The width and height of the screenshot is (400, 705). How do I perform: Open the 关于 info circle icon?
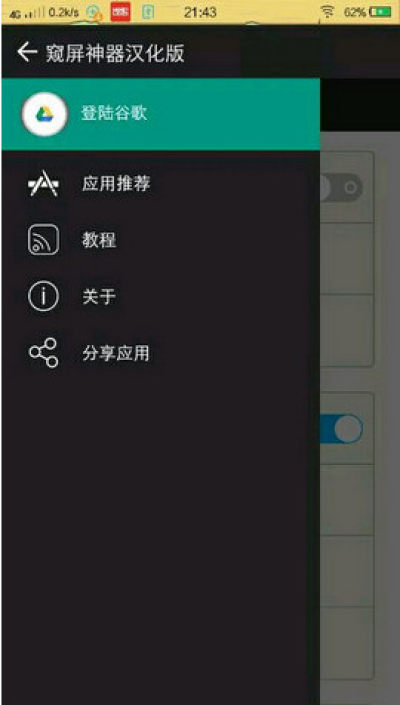point(43,297)
